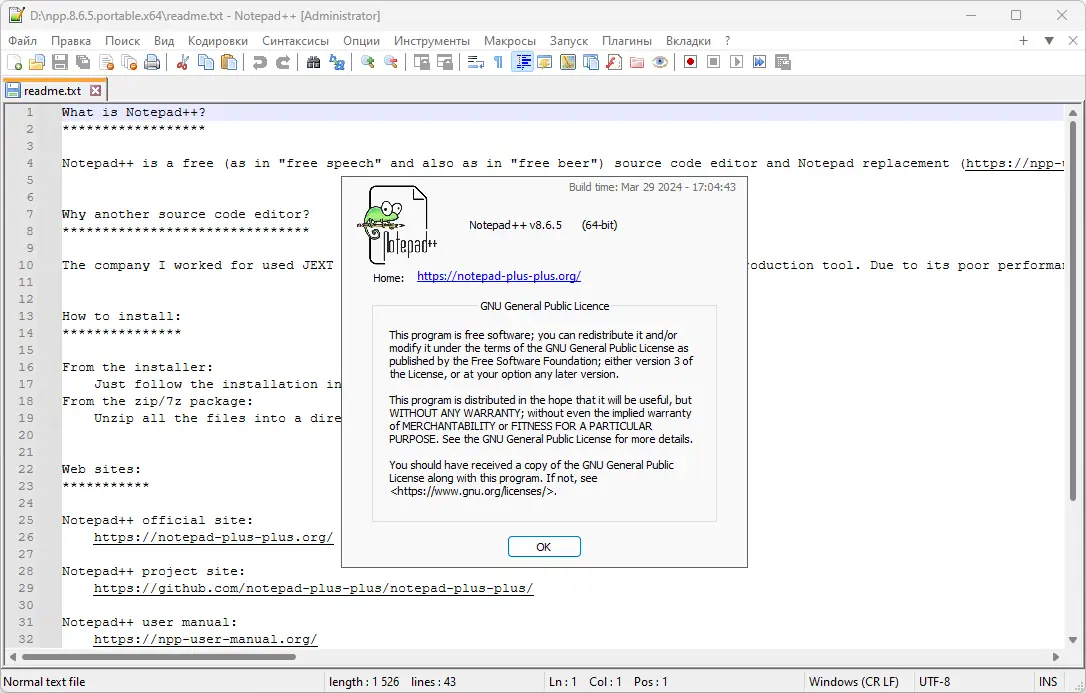Toggle synchronized horizontal scrolling icon
The width and height of the screenshot is (1086, 693).
(445, 62)
